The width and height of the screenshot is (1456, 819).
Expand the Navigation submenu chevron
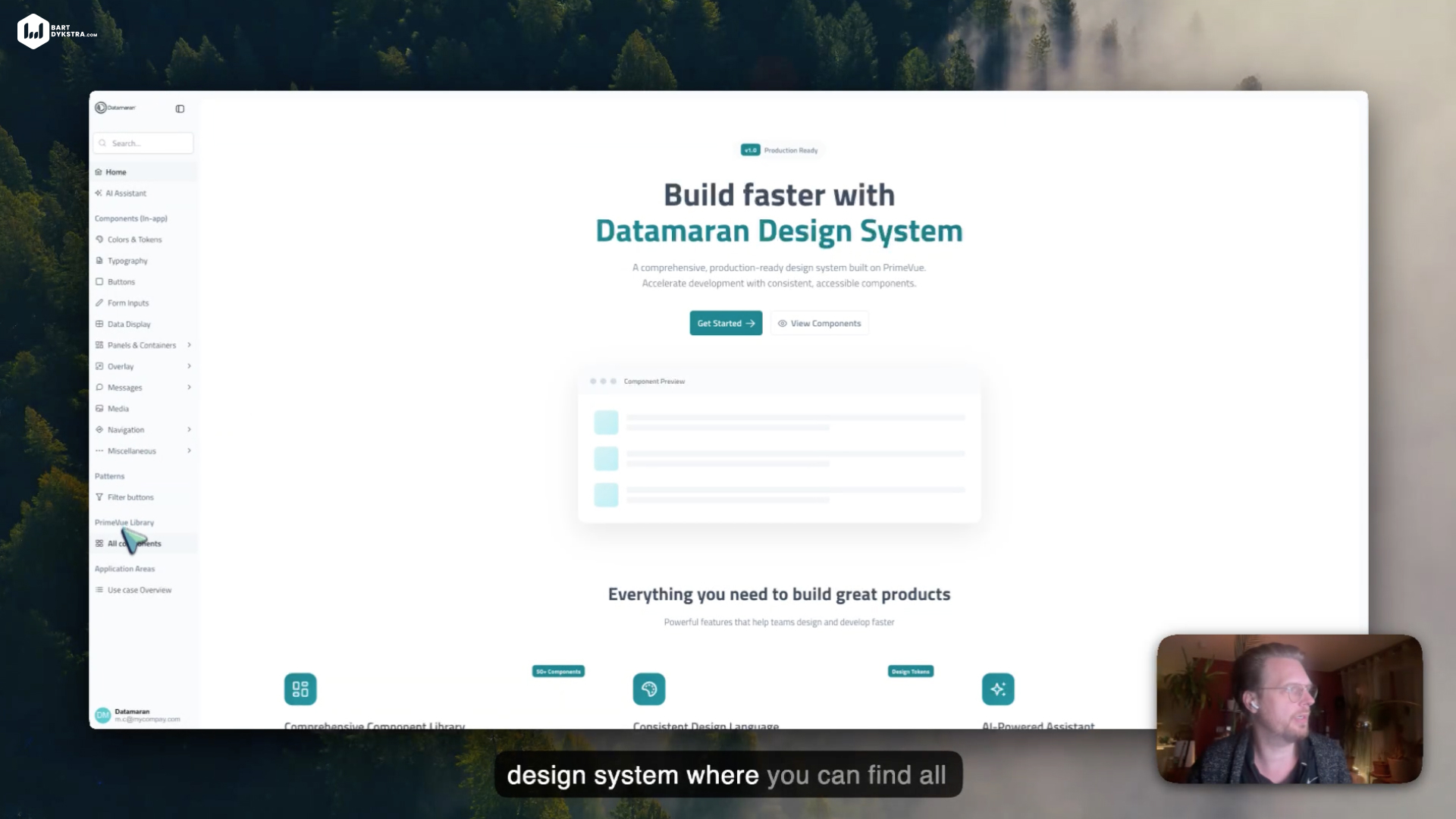pos(189,430)
